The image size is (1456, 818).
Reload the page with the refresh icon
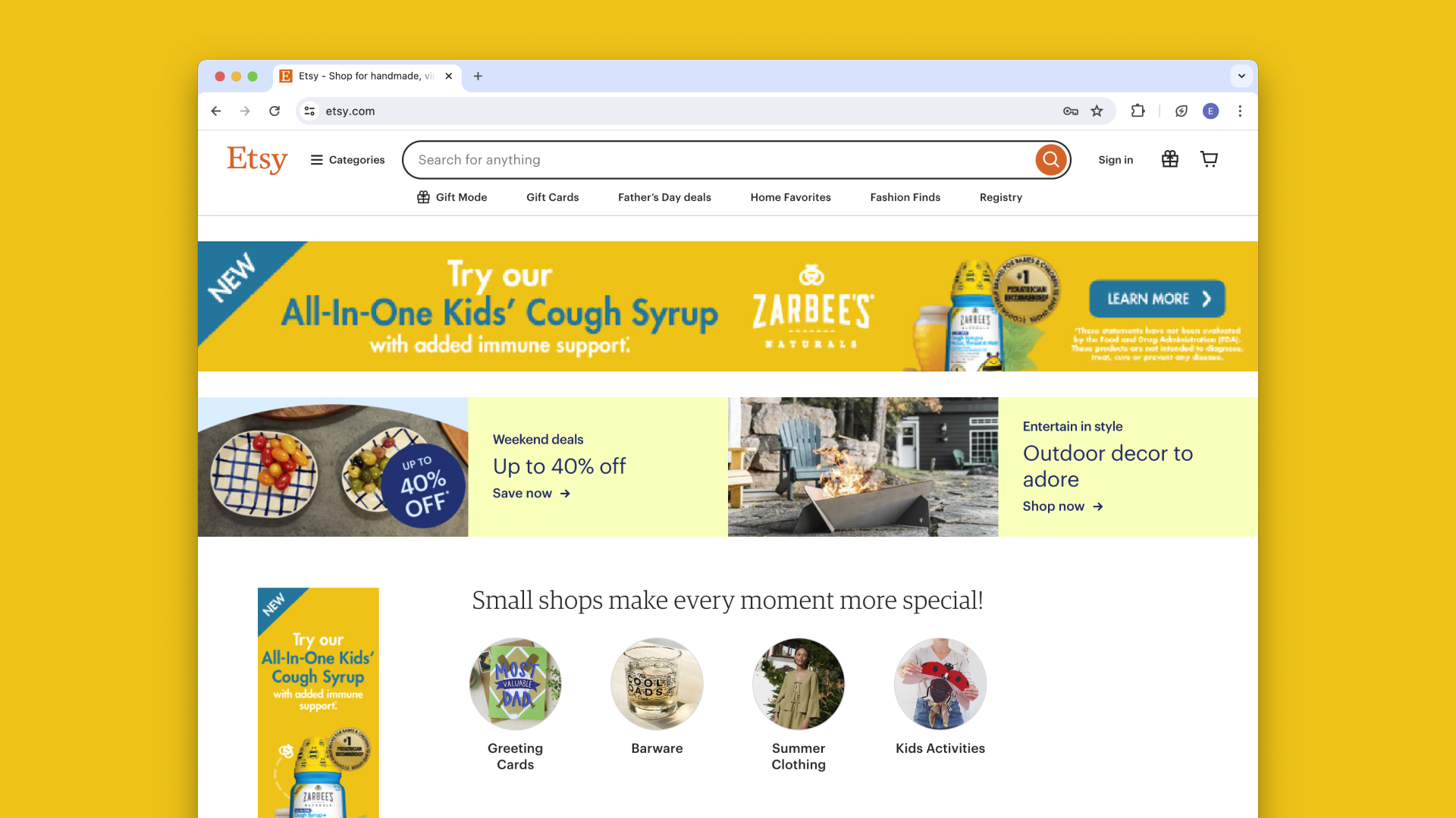coord(275,111)
